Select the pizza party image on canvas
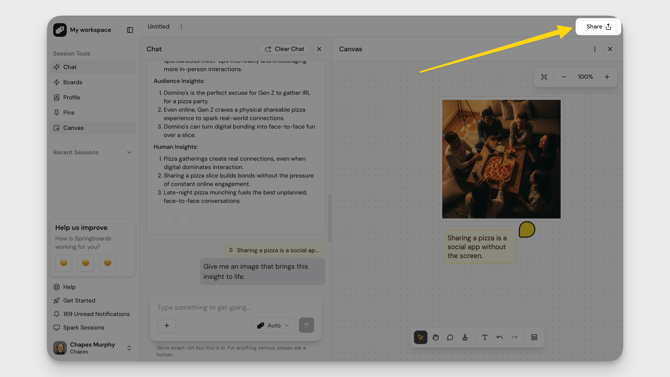 [x=501, y=159]
